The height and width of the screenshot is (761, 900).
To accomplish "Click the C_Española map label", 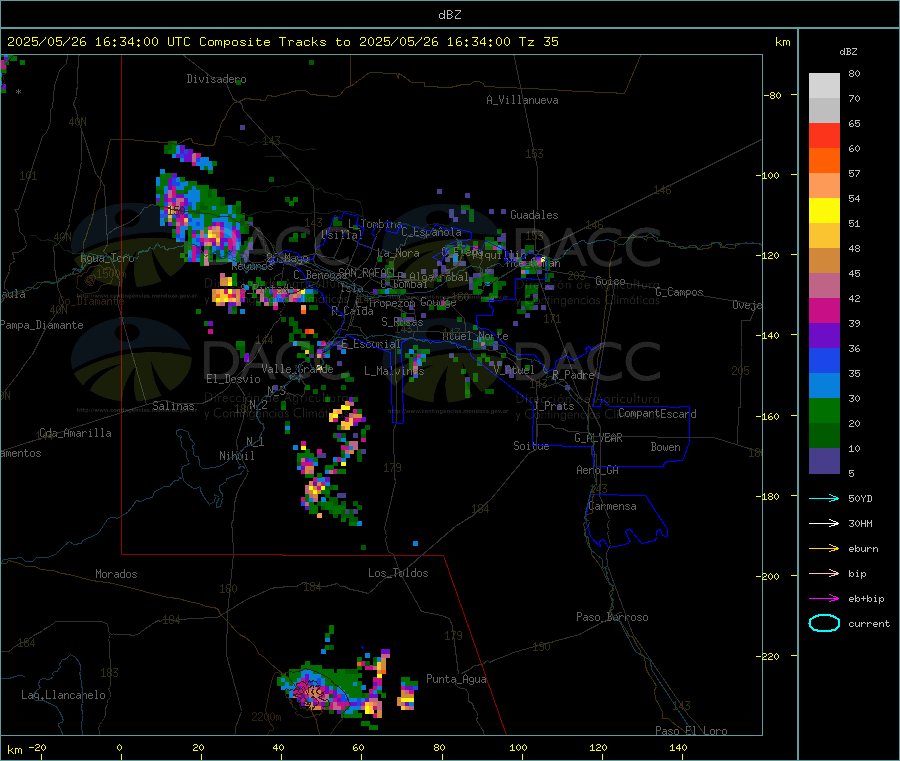I will 432,232.
